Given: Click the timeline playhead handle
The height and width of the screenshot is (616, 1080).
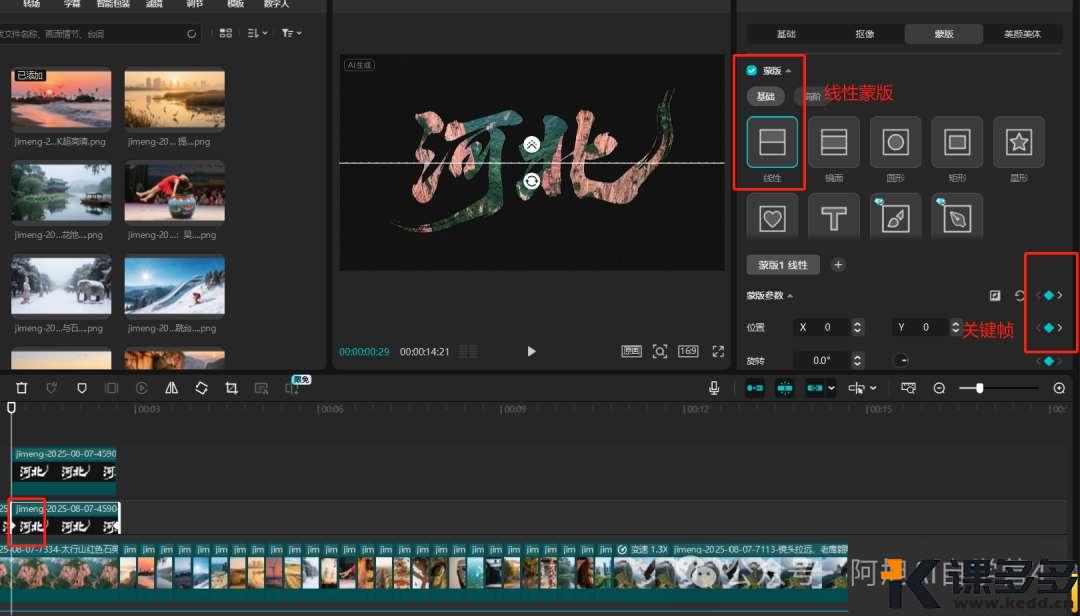Looking at the screenshot, I should tap(11, 408).
